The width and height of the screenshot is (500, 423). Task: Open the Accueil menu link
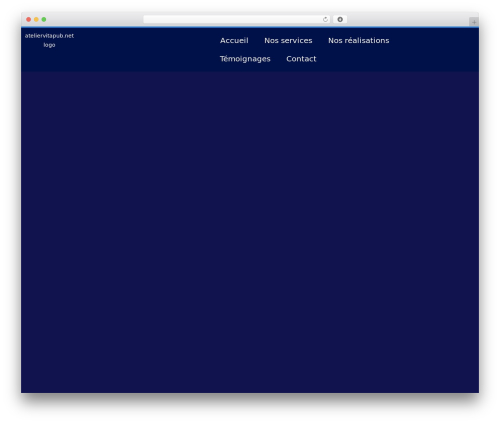pyautogui.click(x=234, y=41)
